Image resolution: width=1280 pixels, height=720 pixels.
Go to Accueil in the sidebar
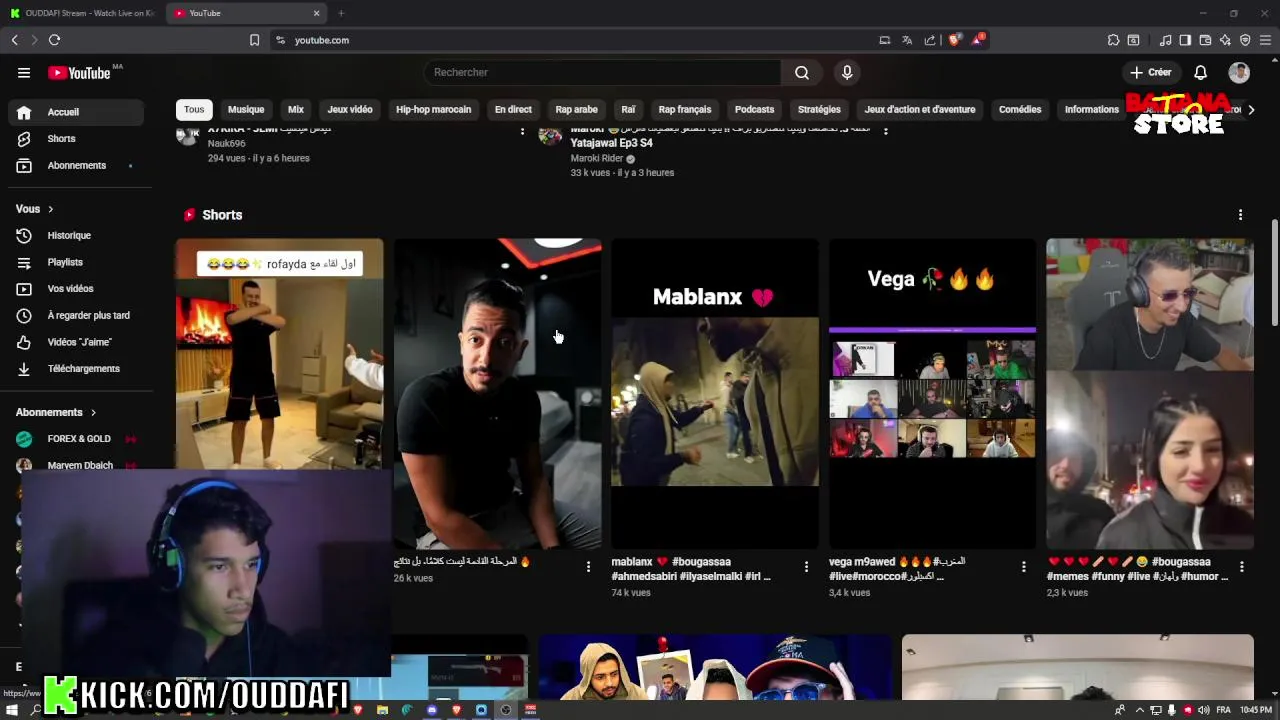click(x=77, y=112)
